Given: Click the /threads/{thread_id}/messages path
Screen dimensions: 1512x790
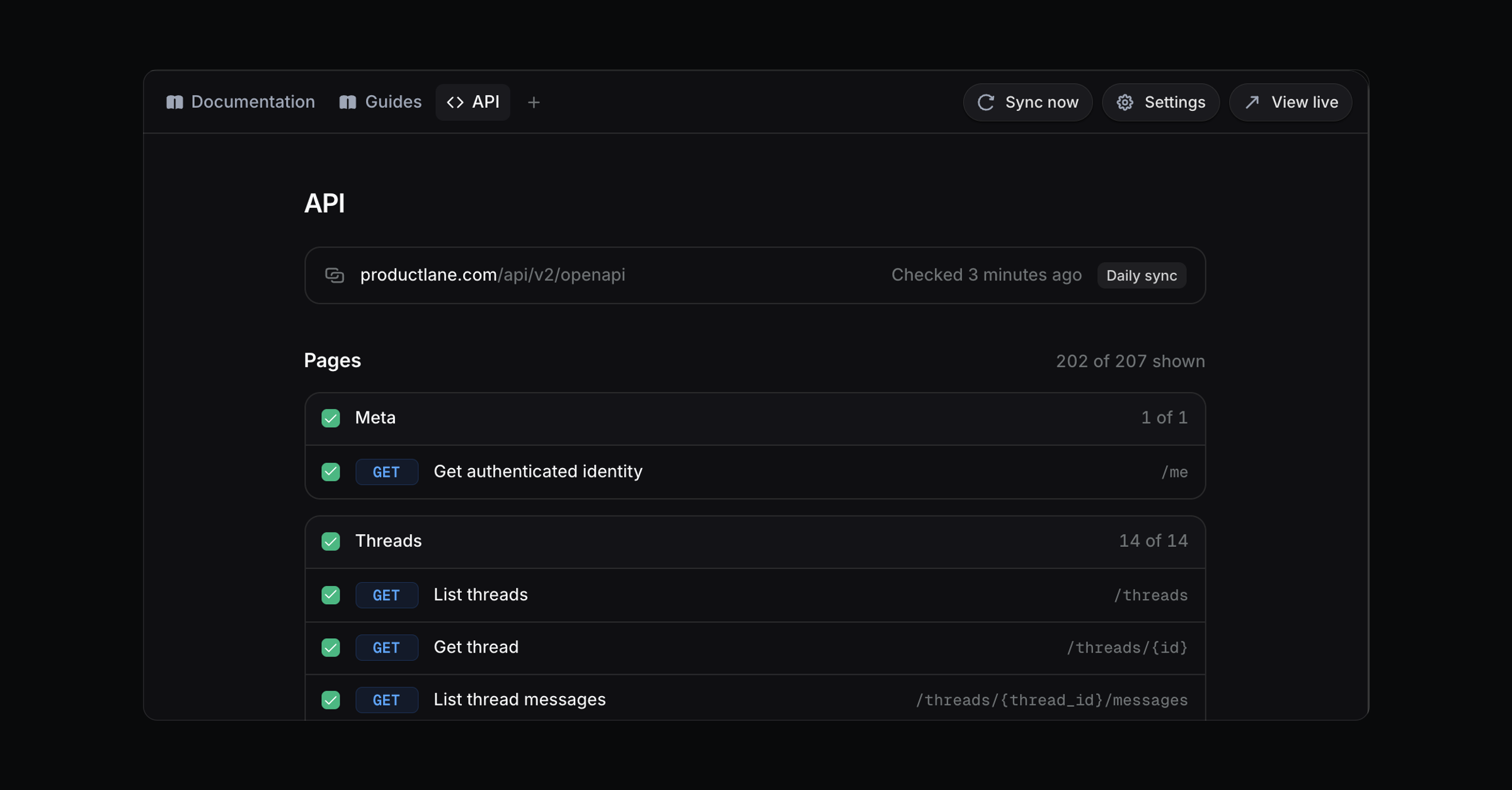Looking at the screenshot, I should 1051,700.
